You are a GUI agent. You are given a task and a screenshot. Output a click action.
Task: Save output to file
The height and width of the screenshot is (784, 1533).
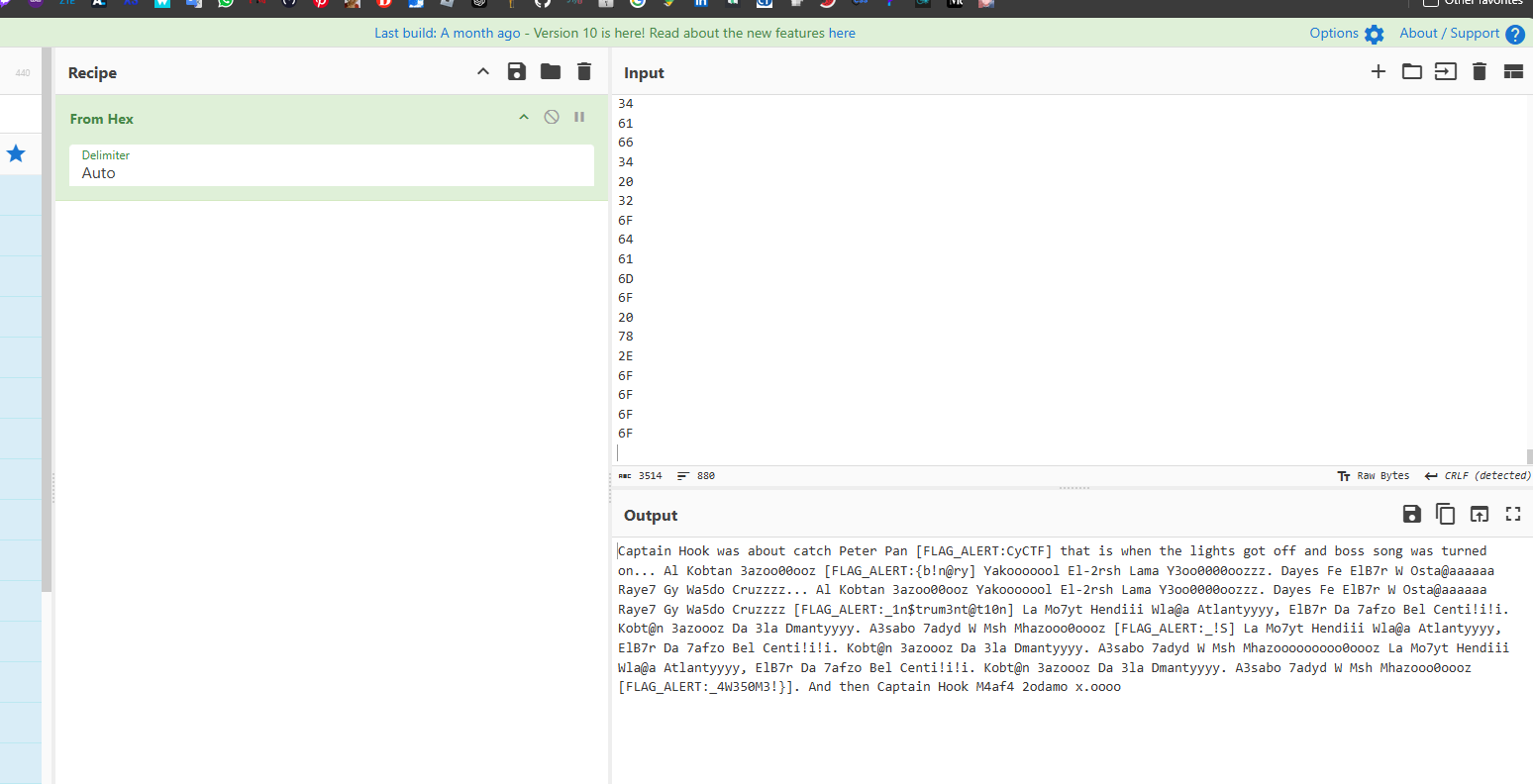tap(1412, 514)
